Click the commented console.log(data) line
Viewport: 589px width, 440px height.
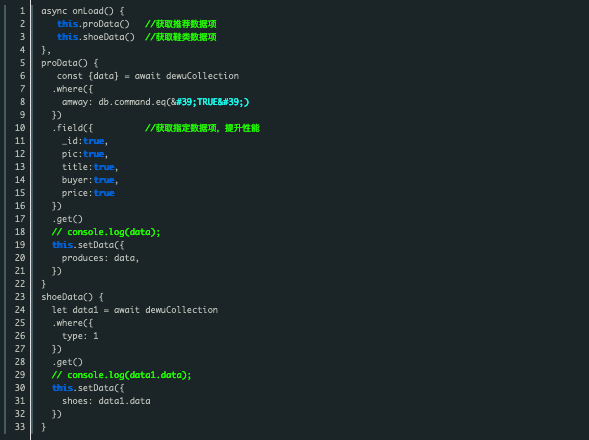tap(106, 232)
